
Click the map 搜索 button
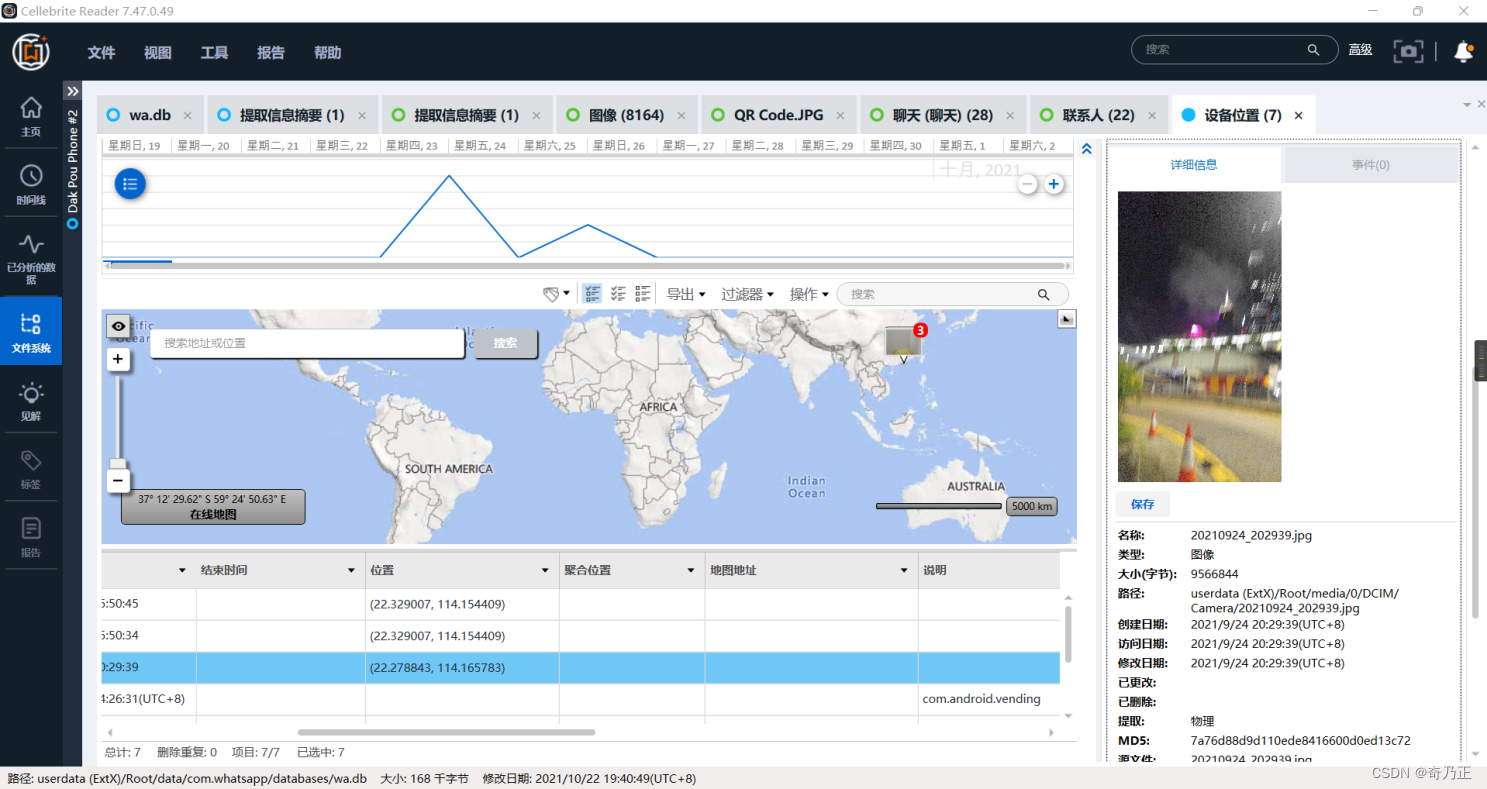pos(505,343)
